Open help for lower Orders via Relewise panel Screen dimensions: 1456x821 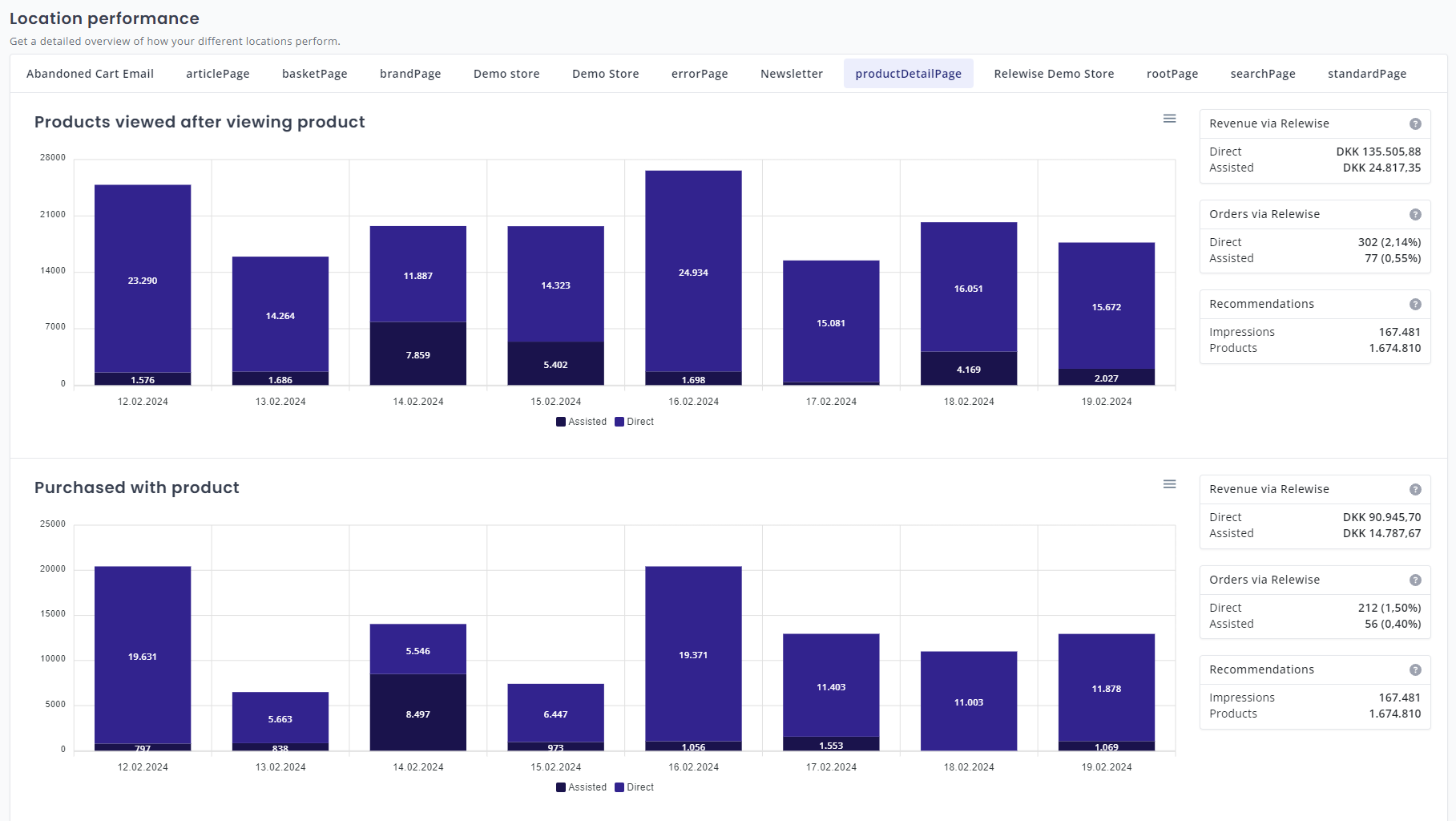[1417, 580]
